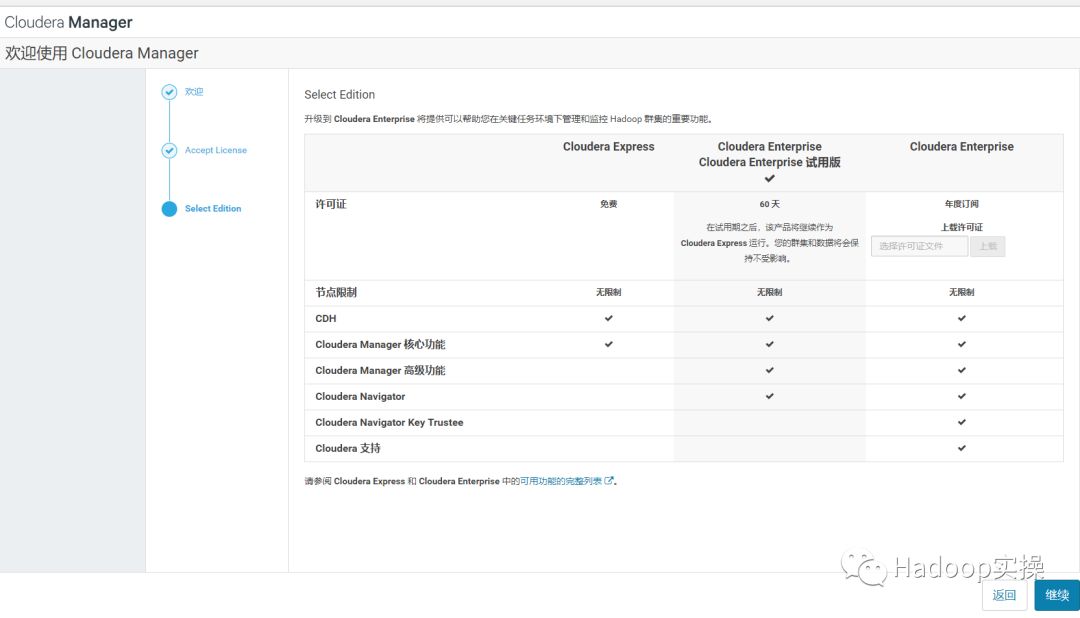Select the Select Edition step label
The image size is (1080, 618).
point(213,209)
